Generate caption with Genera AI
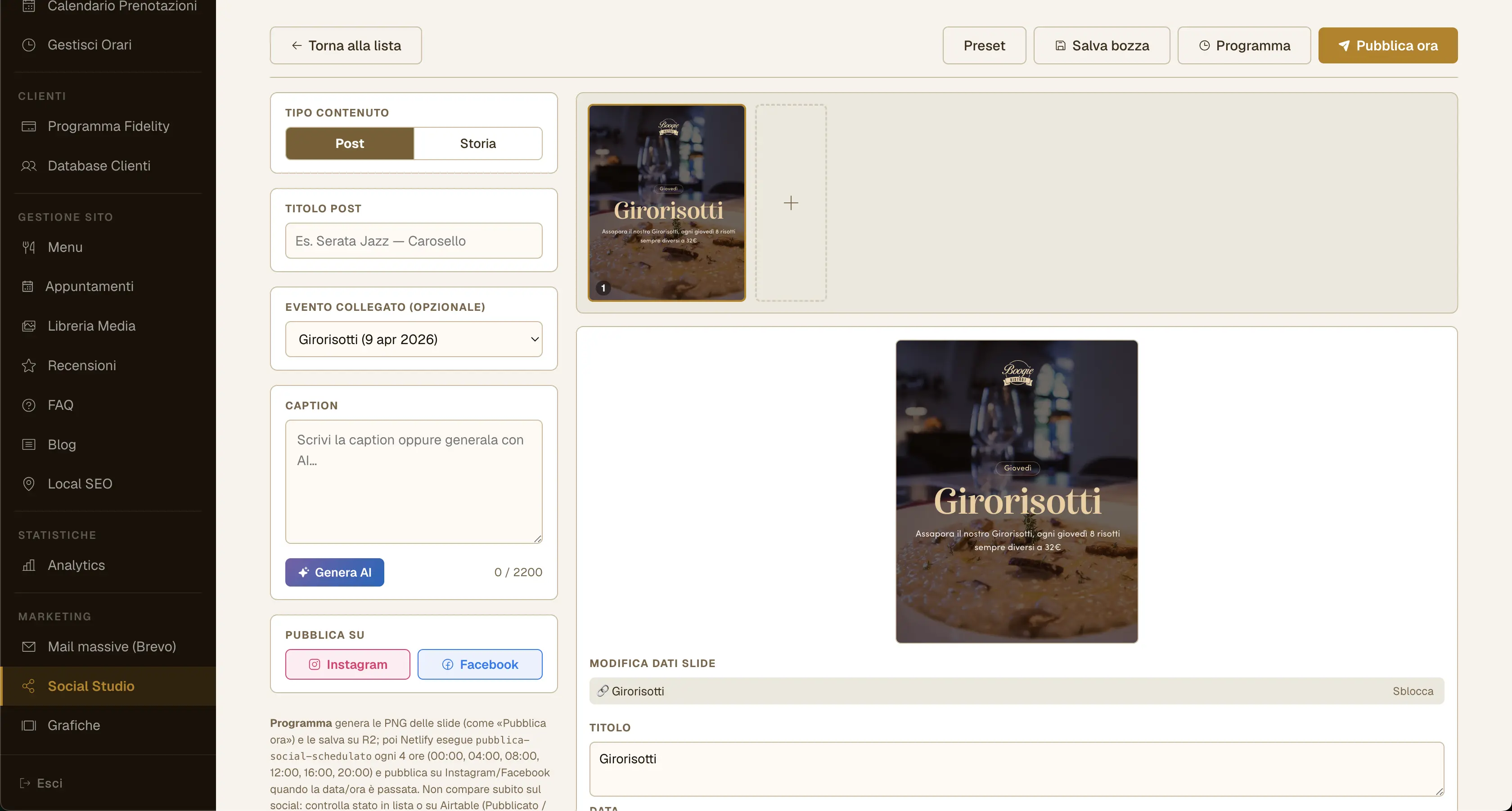Image resolution: width=1512 pixels, height=811 pixels. [x=334, y=572]
